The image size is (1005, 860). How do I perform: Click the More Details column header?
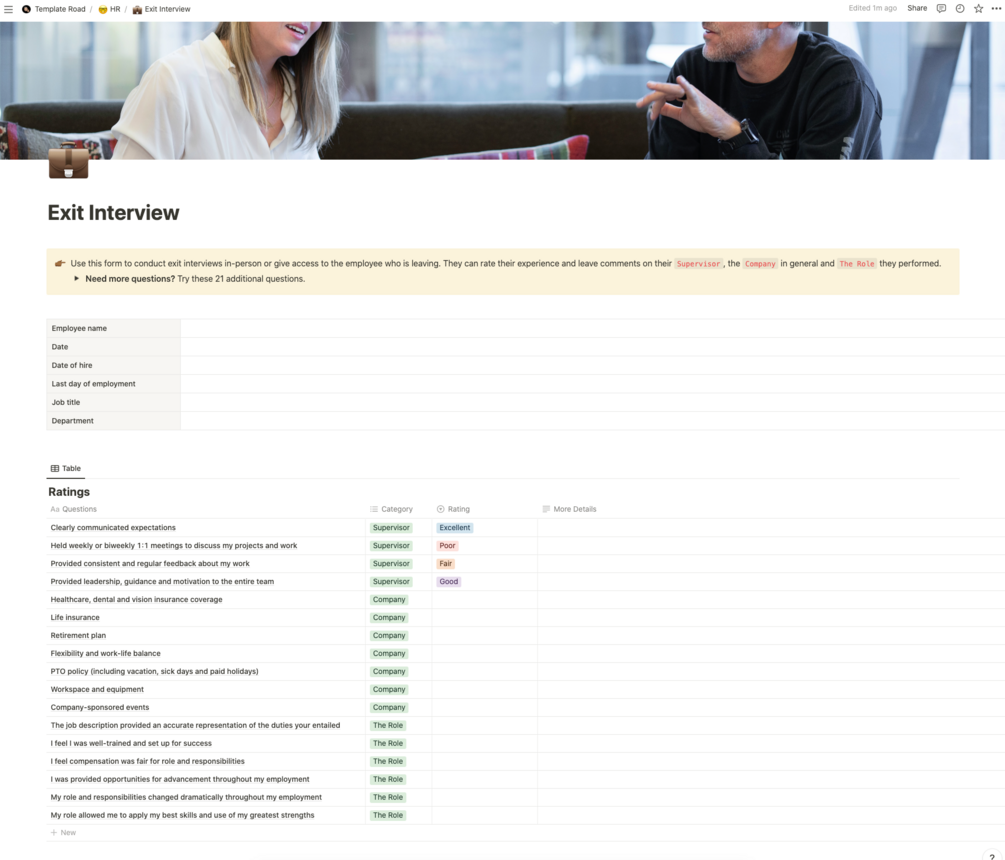pyautogui.click(x=569, y=509)
